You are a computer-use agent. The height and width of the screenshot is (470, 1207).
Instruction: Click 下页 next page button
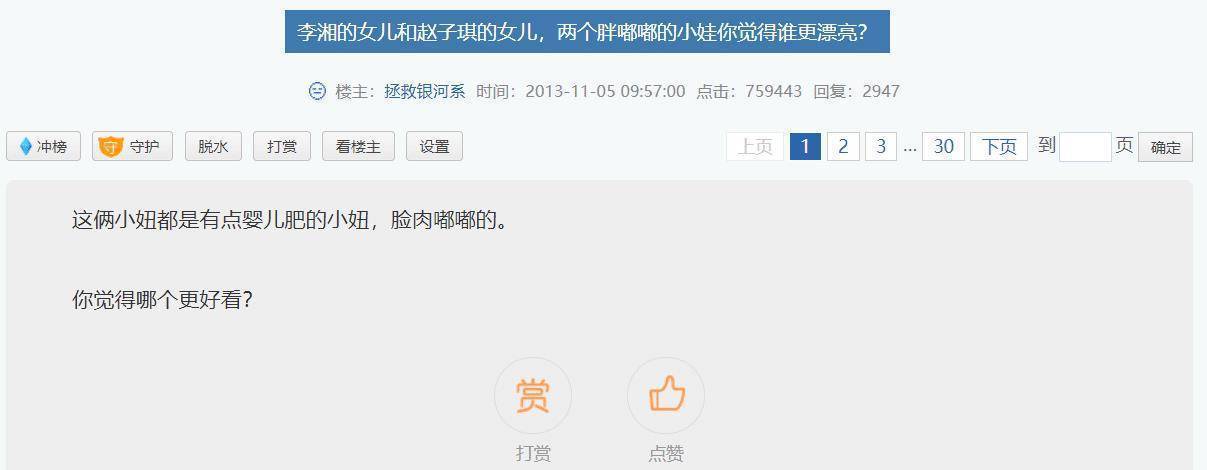(x=999, y=147)
